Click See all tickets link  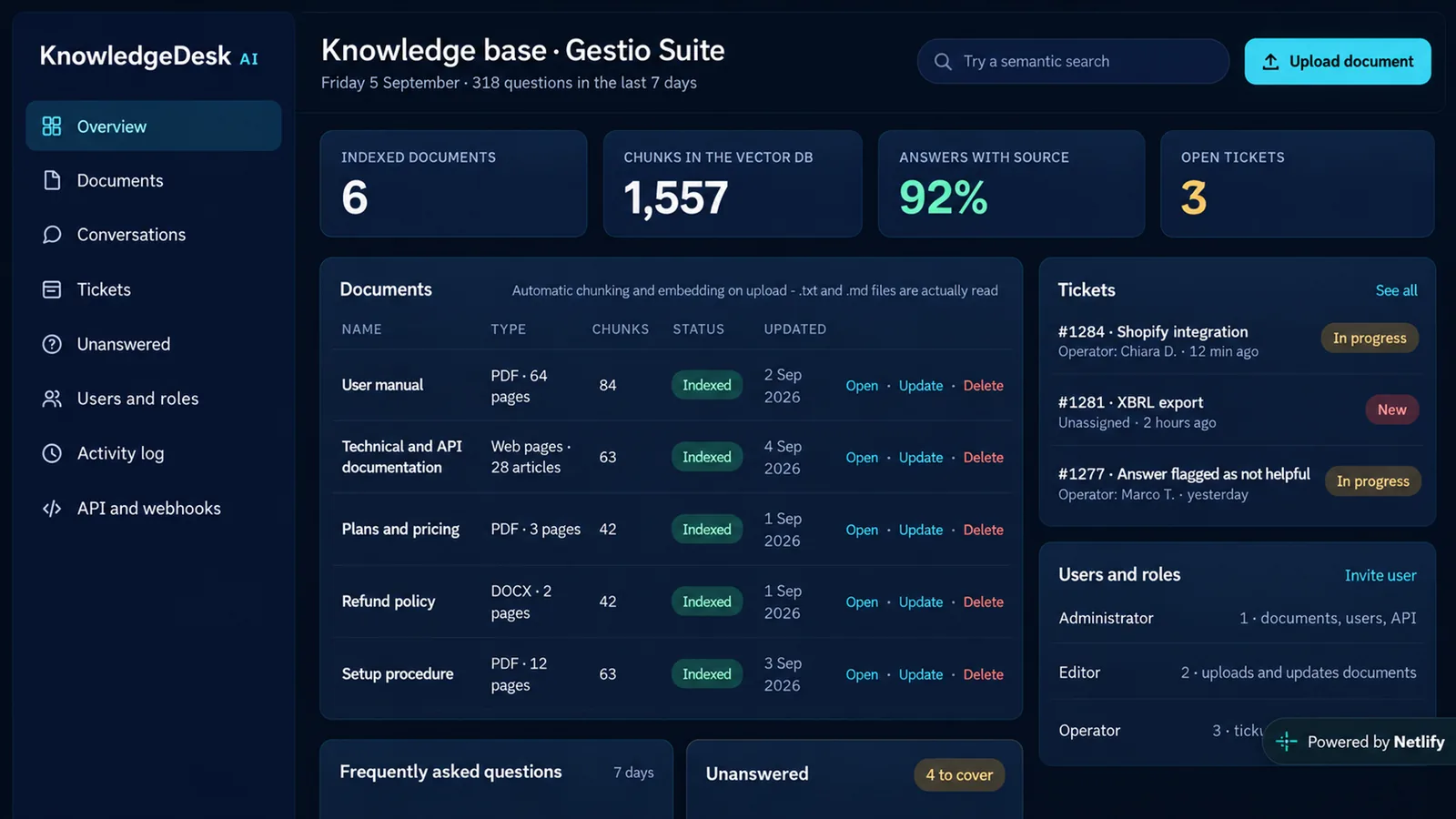[1396, 290]
